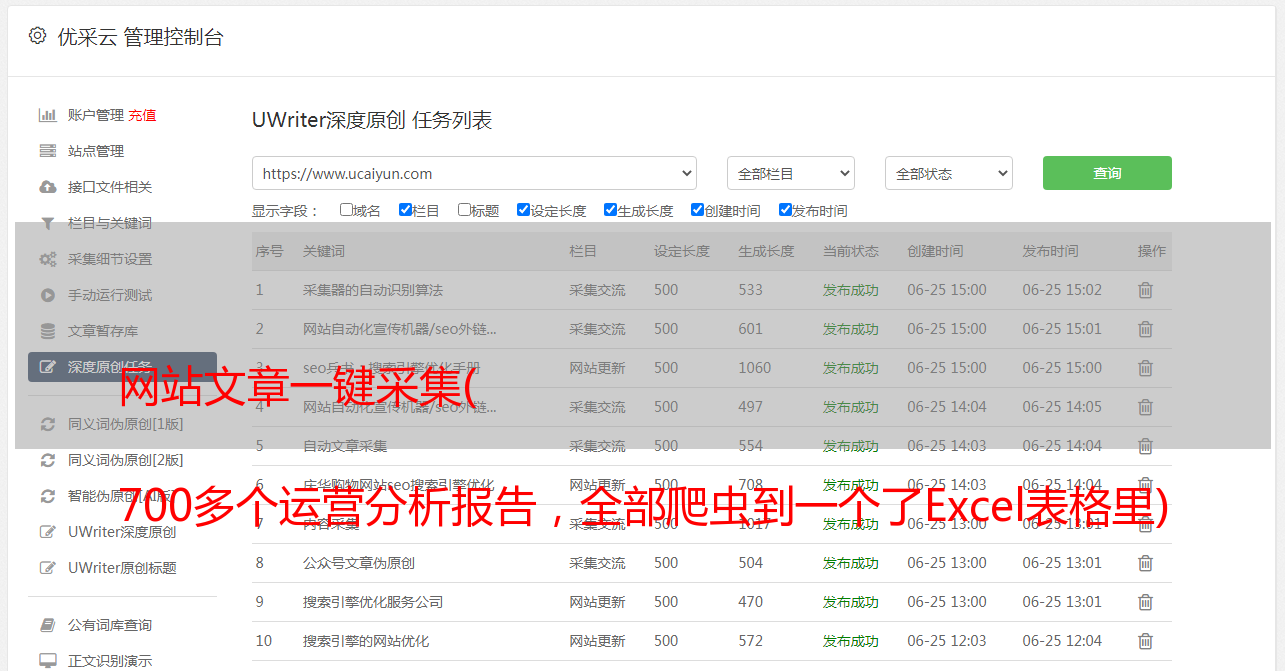Delete the 自动文章采集 task row
The width and height of the screenshot is (1285, 671).
coord(1145,446)
